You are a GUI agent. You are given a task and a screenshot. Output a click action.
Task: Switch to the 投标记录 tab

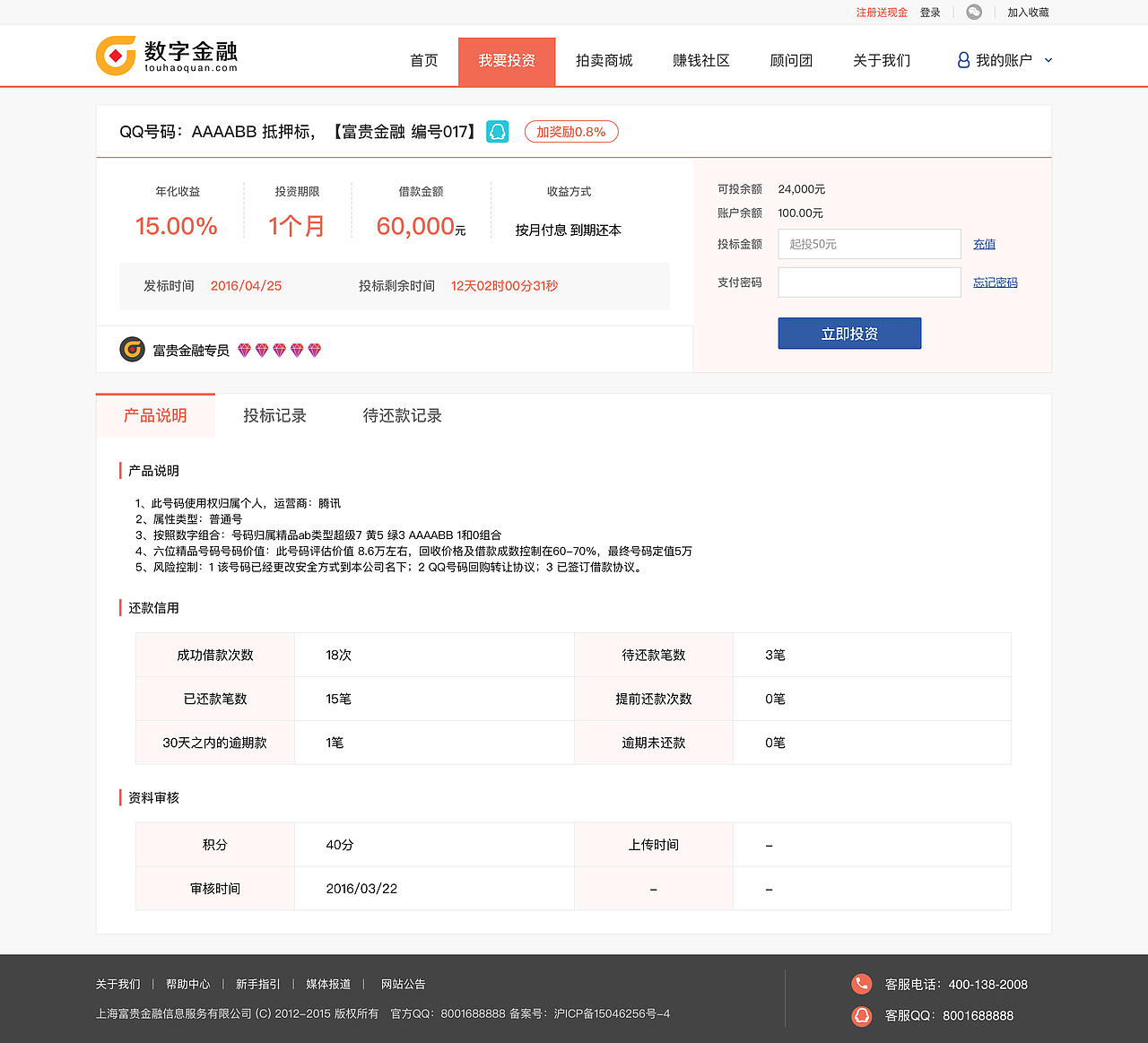click(x=274, y=415)
